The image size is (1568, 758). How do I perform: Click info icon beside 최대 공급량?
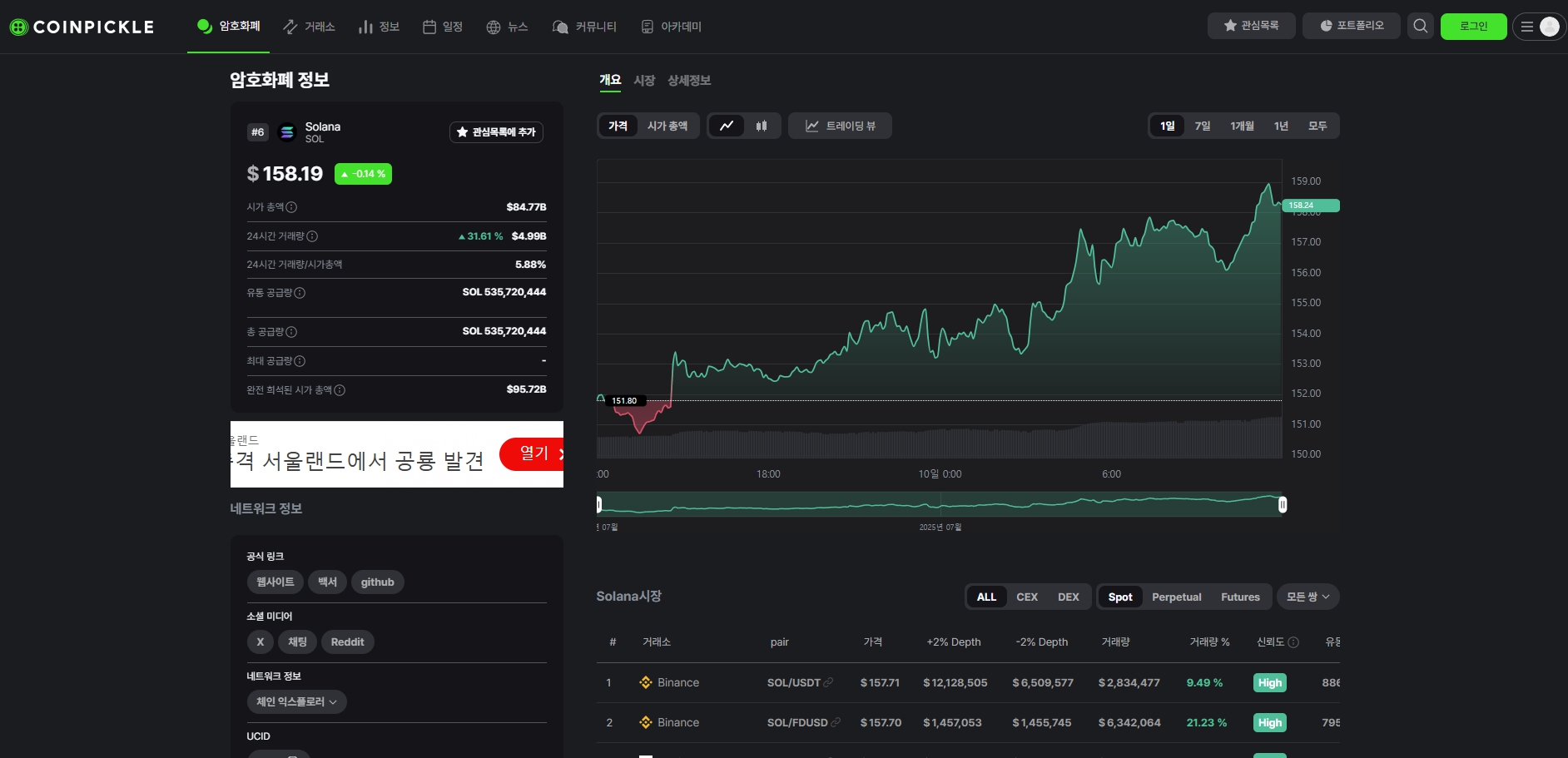coord(300,361)
